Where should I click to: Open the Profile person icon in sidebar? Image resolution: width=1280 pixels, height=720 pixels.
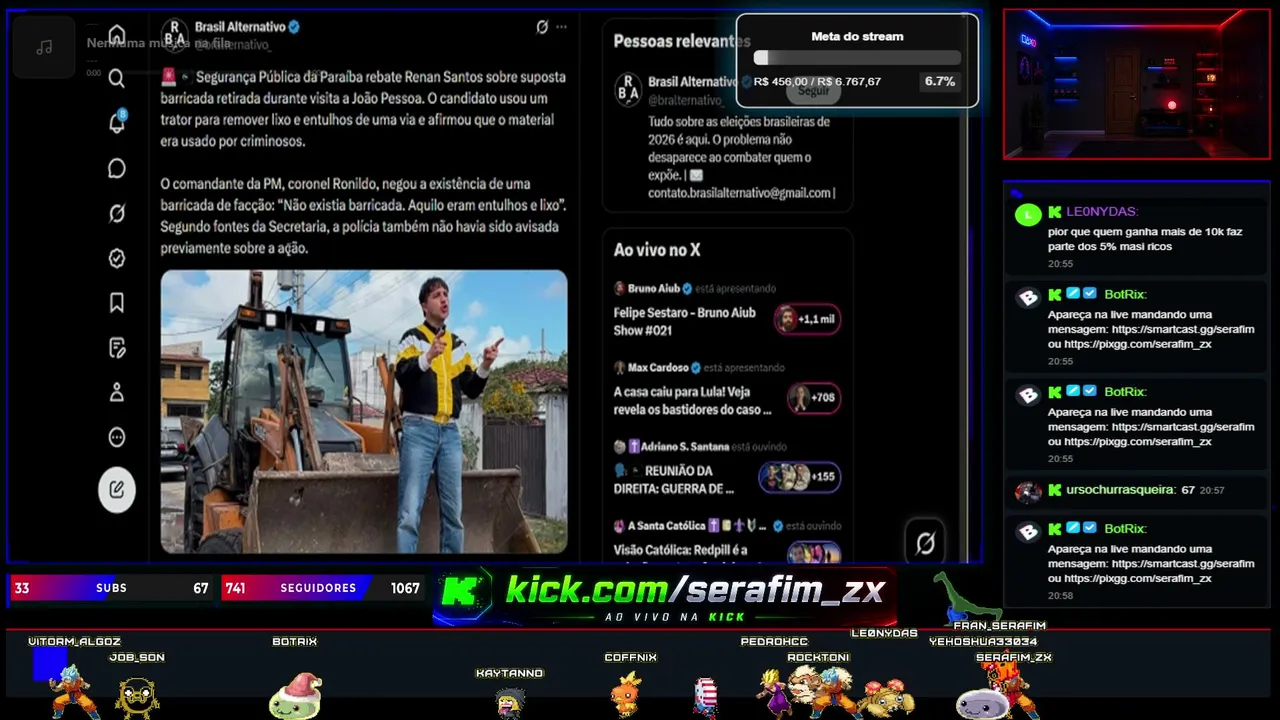(x=117, y=392)
